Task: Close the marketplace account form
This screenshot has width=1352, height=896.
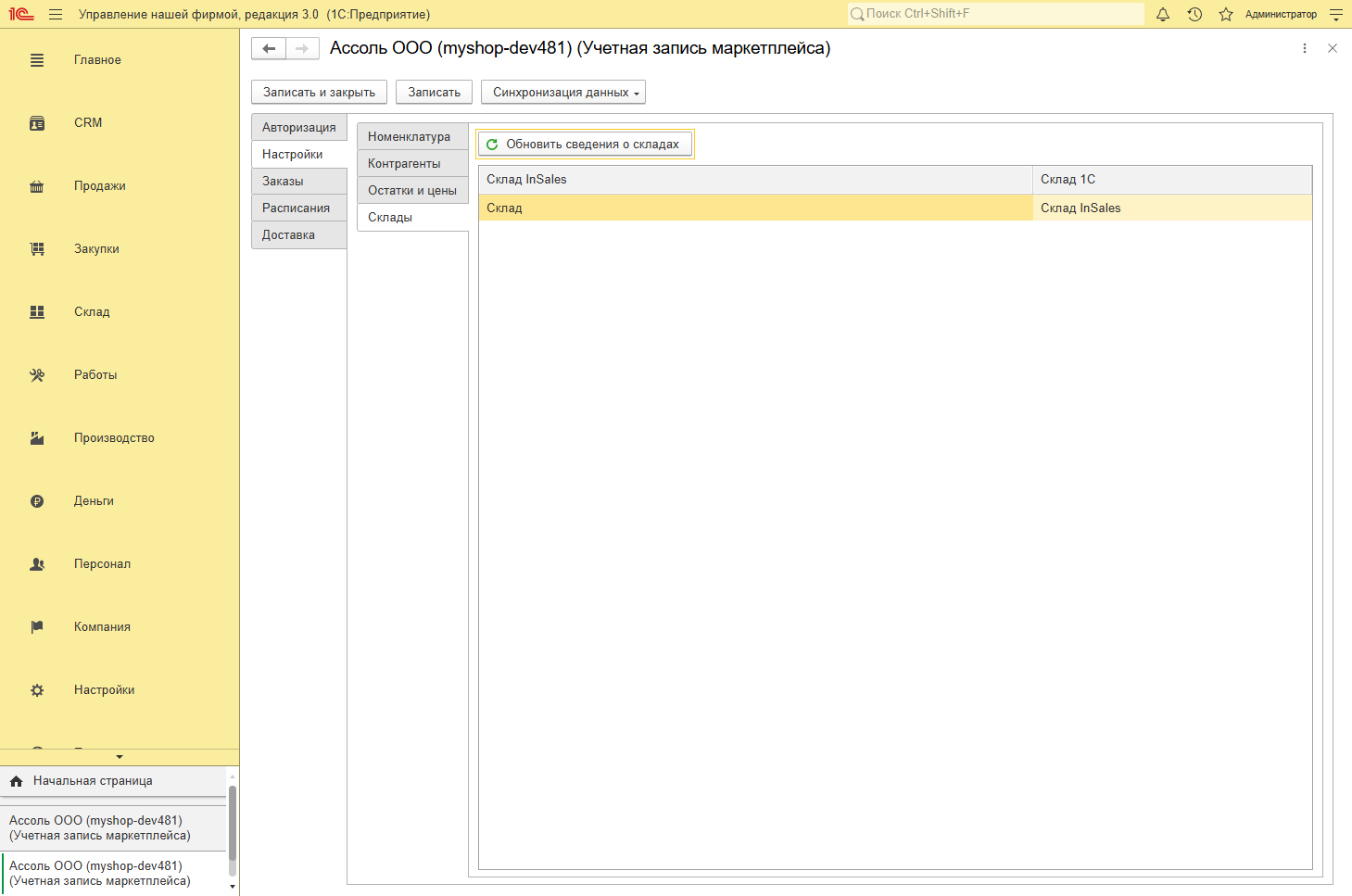Action: point(1333,48)
